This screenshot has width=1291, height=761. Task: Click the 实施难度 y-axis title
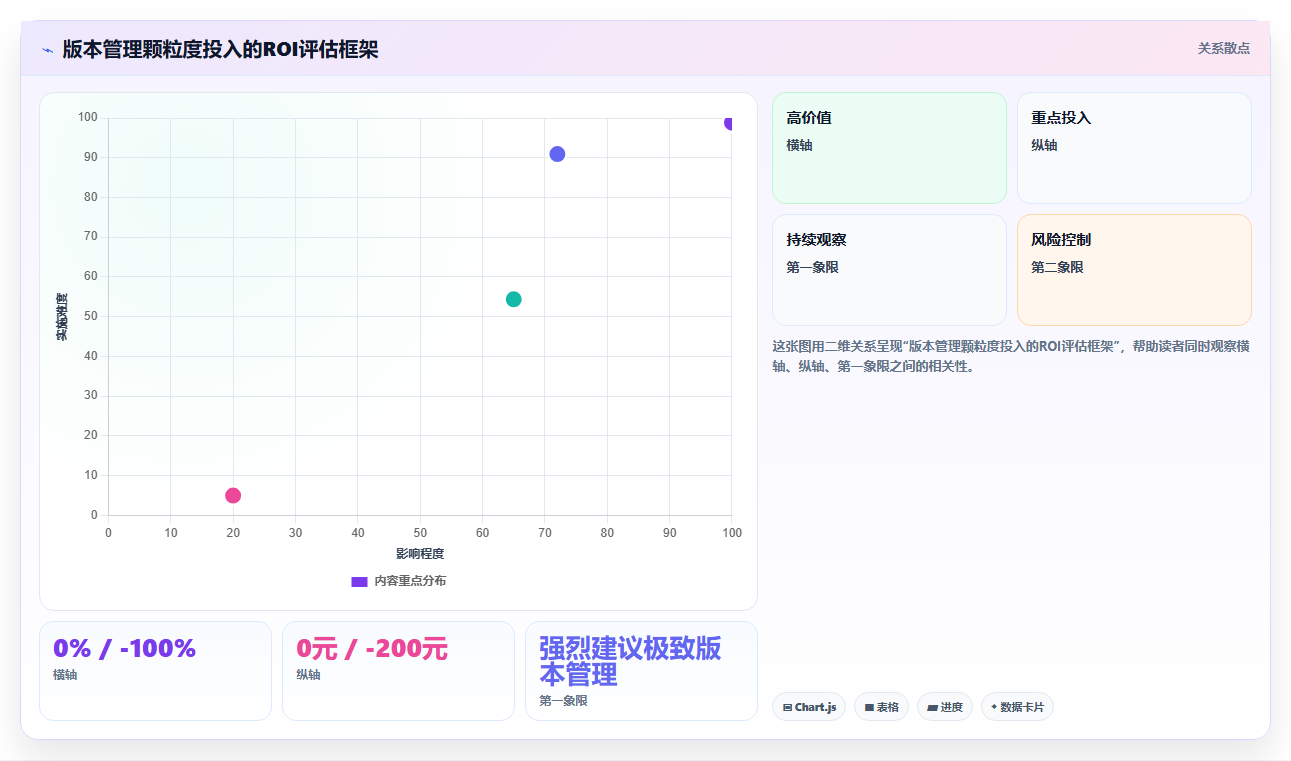click(62, 317)
